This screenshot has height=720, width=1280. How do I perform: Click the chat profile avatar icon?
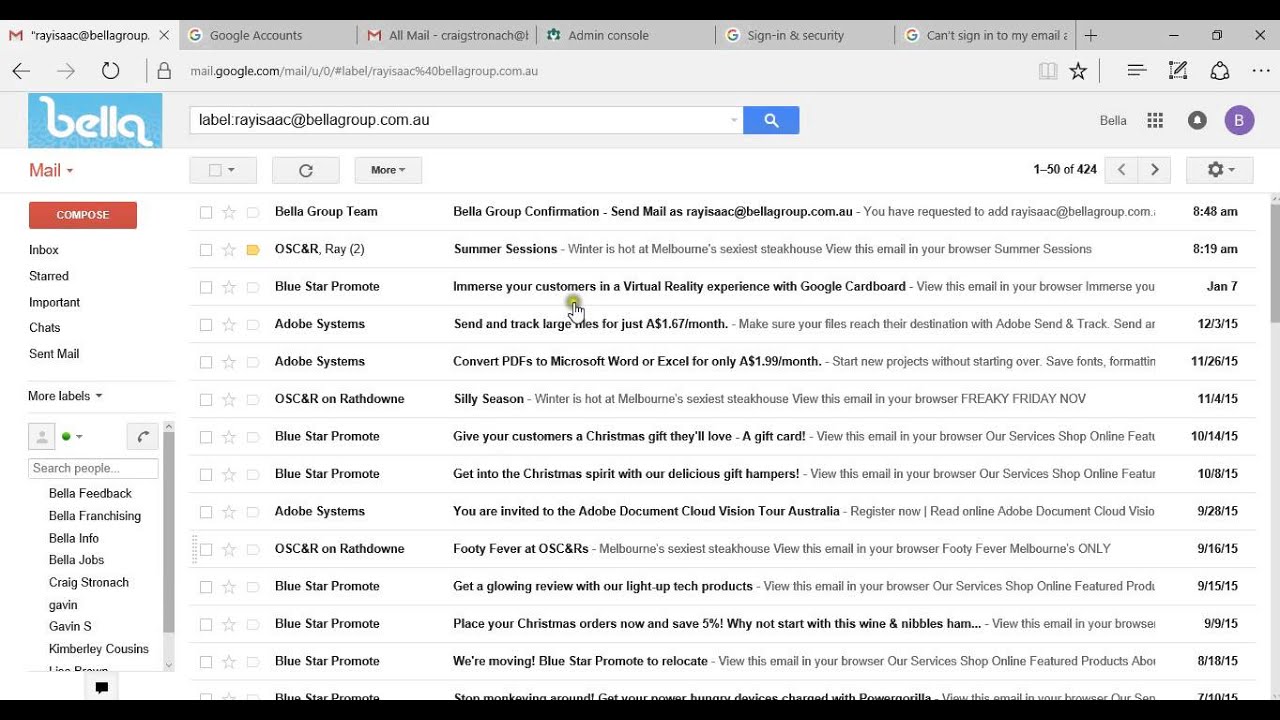coord(42,437)
